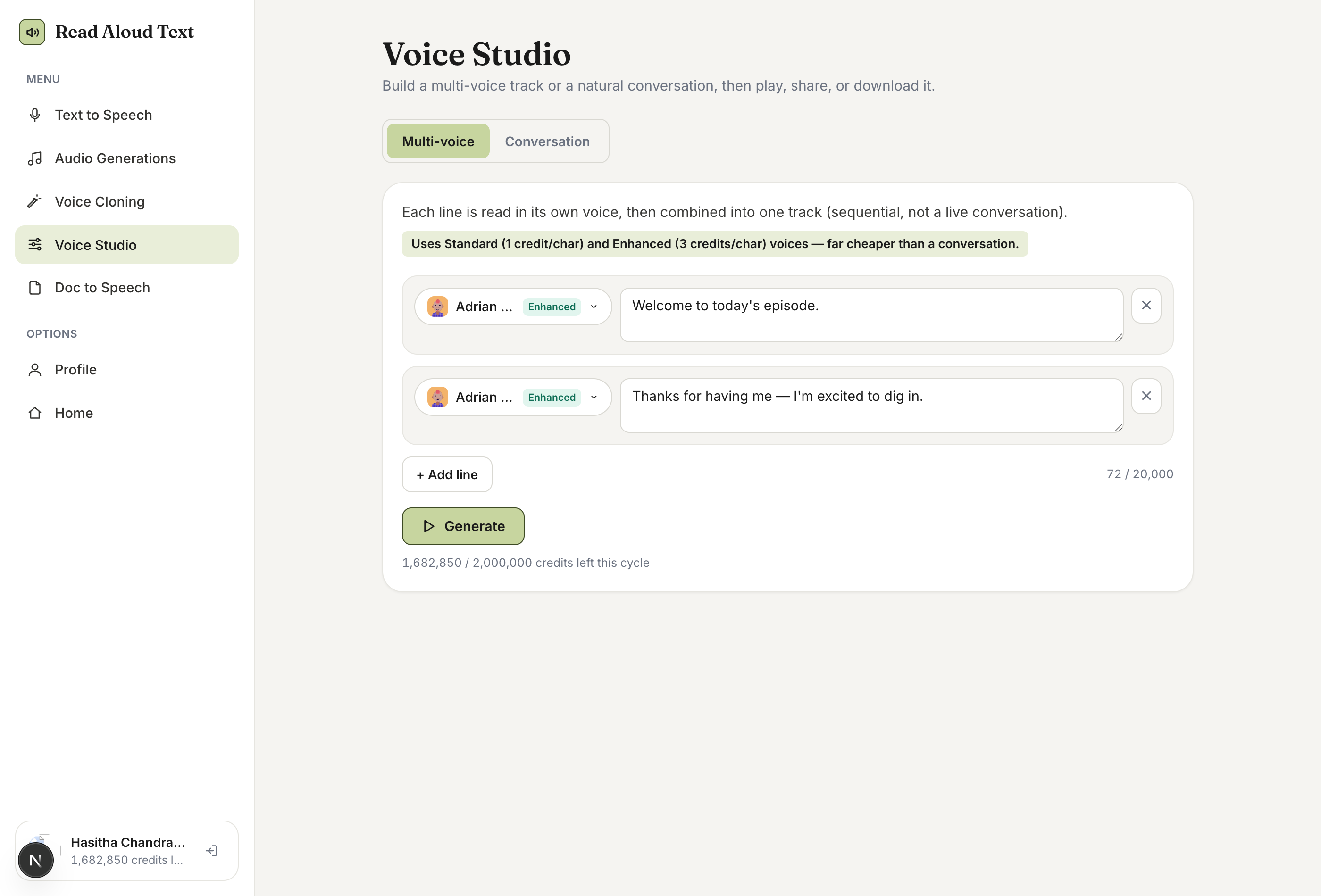
Task: Click the document icon for Doc to Speech
Action: pos(34,288)
